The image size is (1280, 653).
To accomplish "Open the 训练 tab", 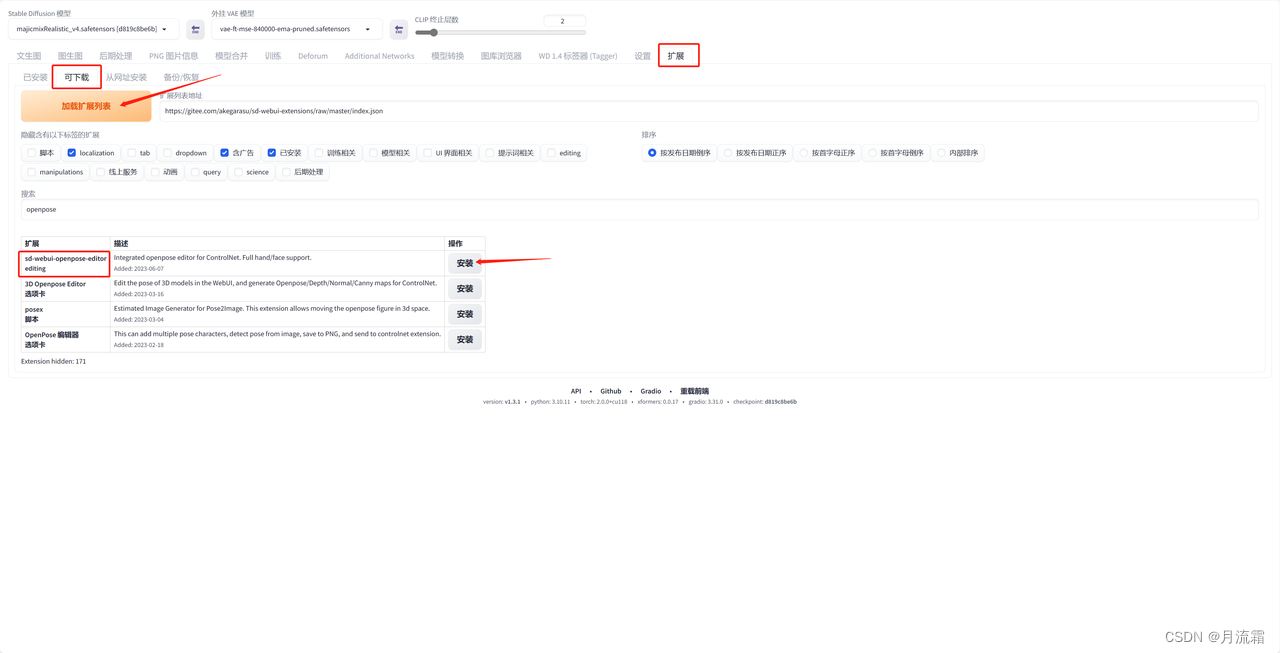I will click(x=273, y=56).
